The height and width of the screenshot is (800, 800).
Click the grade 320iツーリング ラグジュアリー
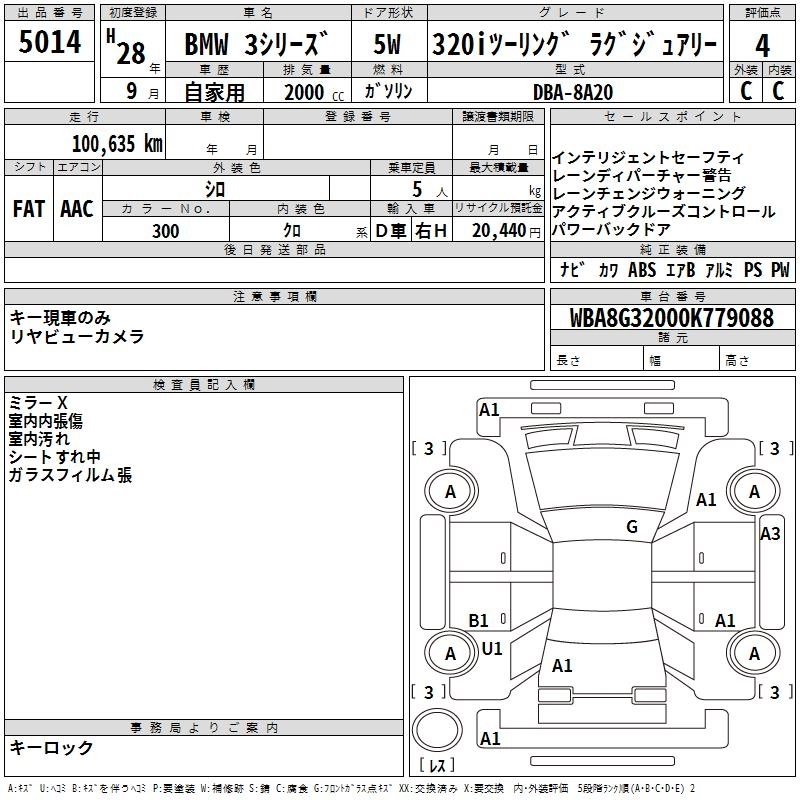(x=574, y=44)
